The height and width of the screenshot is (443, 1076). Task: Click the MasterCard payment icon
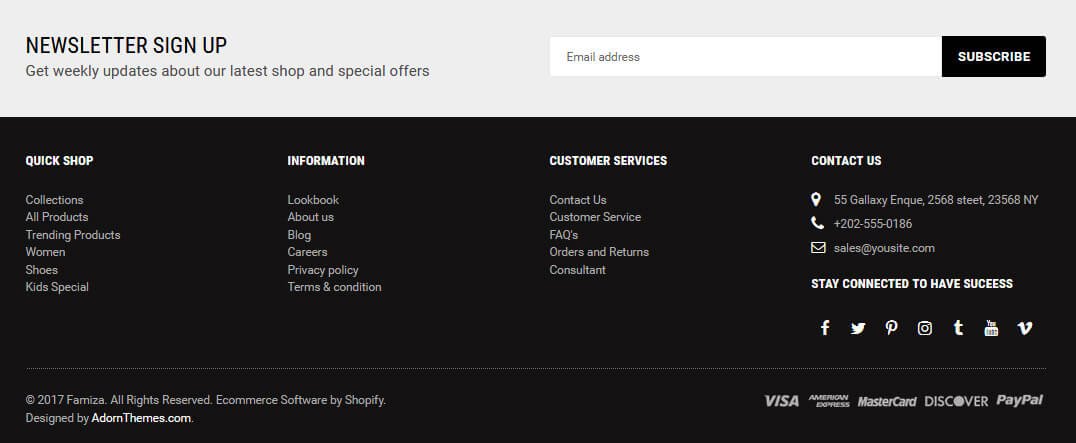pyautogui.click(x=887, y=402)
